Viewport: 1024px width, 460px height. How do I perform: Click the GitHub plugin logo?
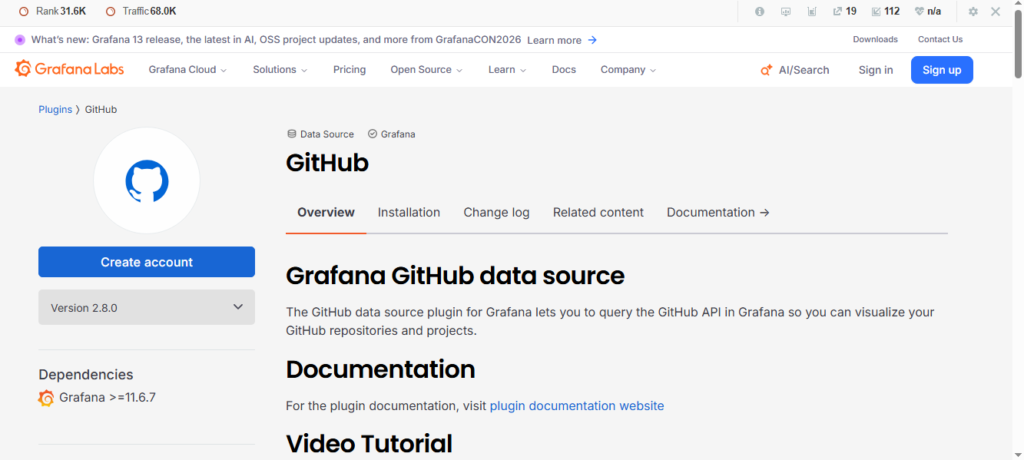point(147,180)
